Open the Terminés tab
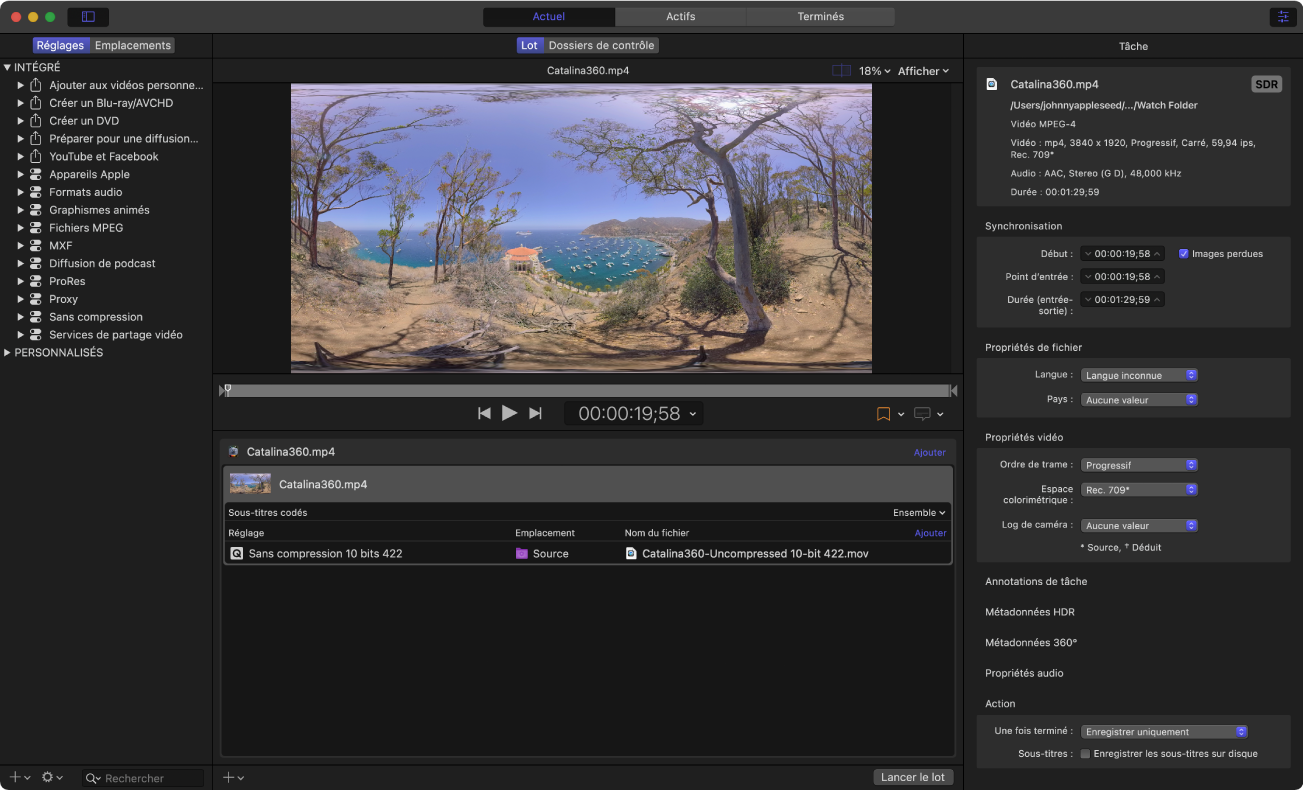The width and height of the screenshot is (1303, 790). [x=820, y=17]
